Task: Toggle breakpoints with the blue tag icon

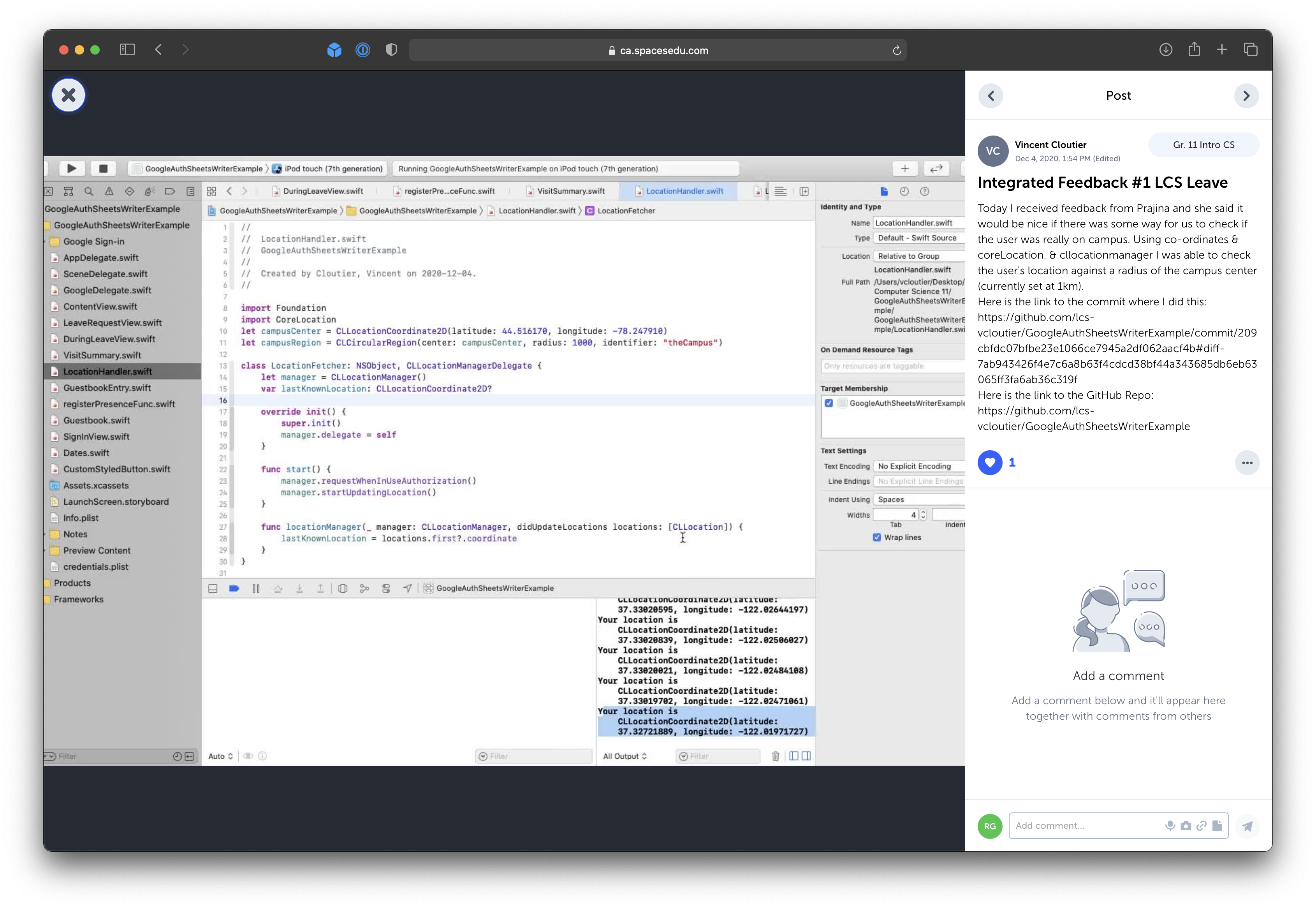Action: pyautogui.click(x=234, y=588)
